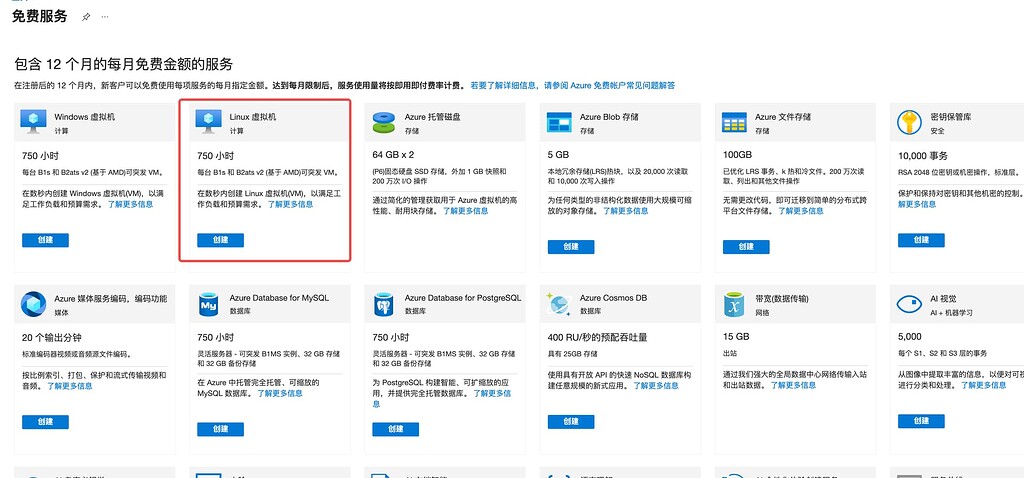This screenshot has width=1024, height=478.
Task: Open 了解更多信息 in Windows 虚拟机 card
Action: click(131, 204)
